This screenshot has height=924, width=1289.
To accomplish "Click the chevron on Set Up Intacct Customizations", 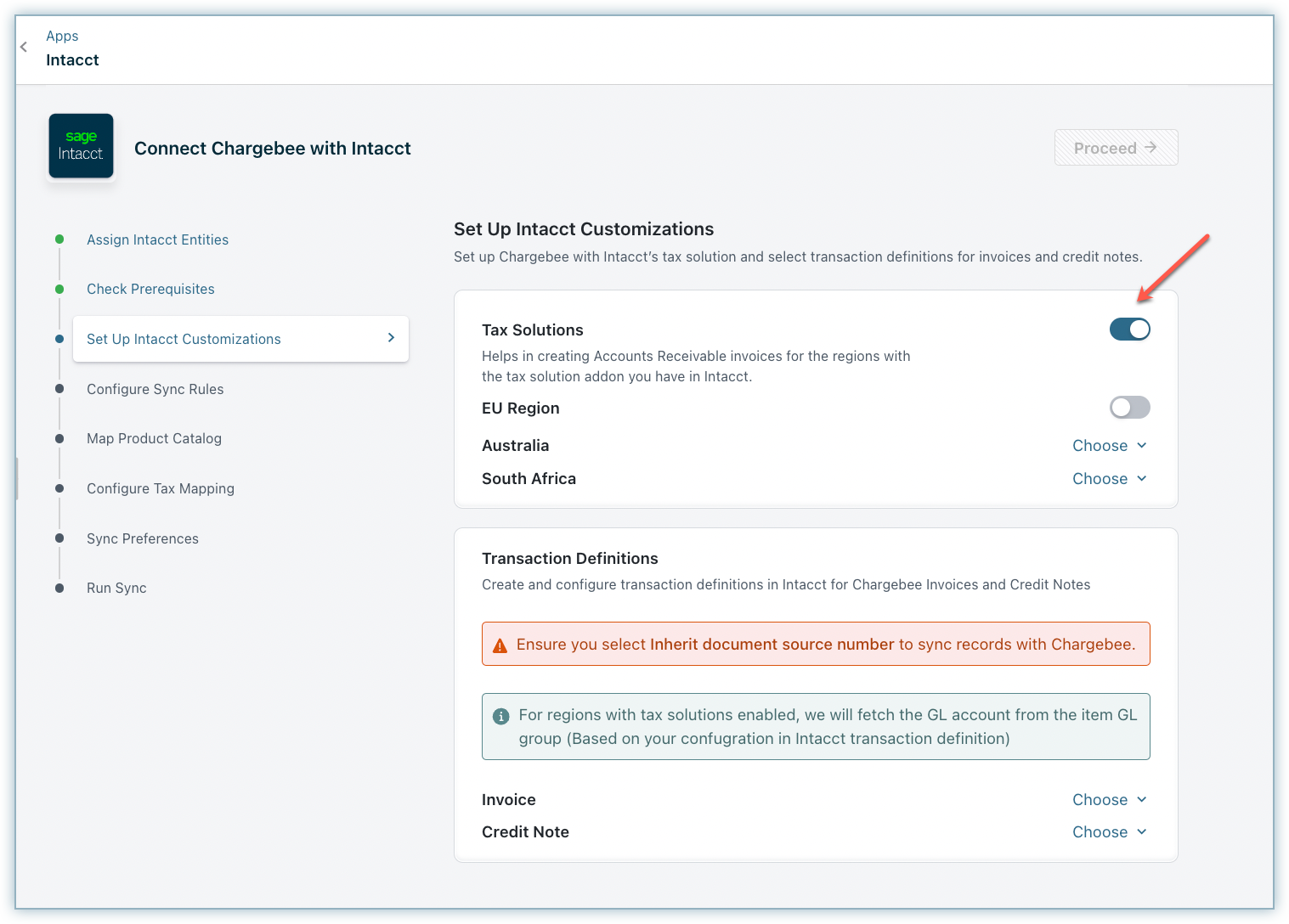I will pos(391,338).
